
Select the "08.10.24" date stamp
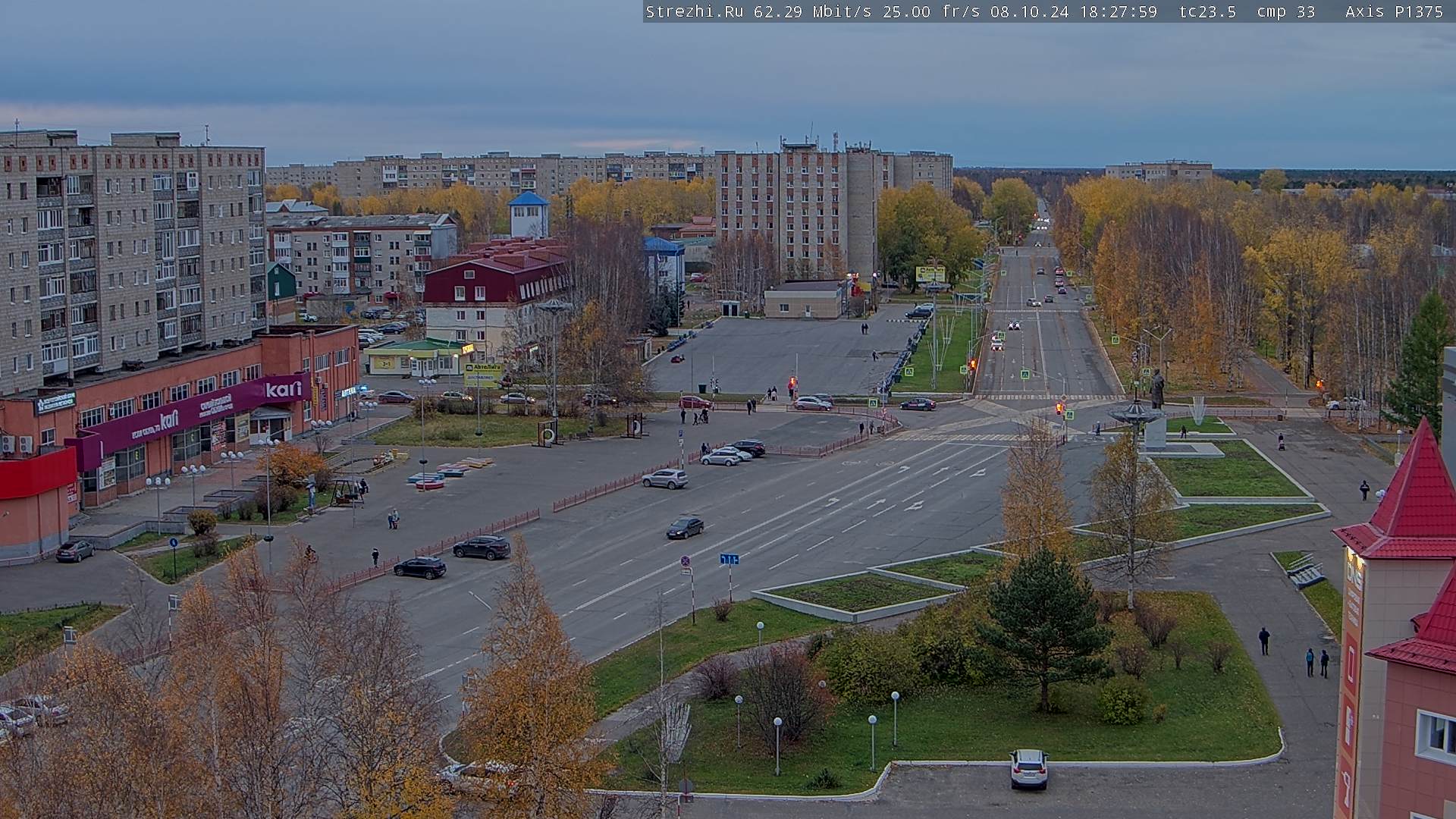coord(1029,11)
